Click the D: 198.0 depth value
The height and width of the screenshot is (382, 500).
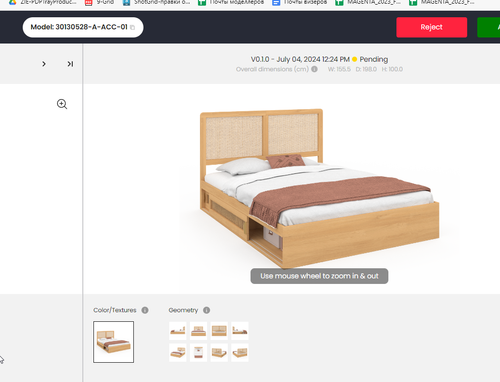tap(366, 69)
